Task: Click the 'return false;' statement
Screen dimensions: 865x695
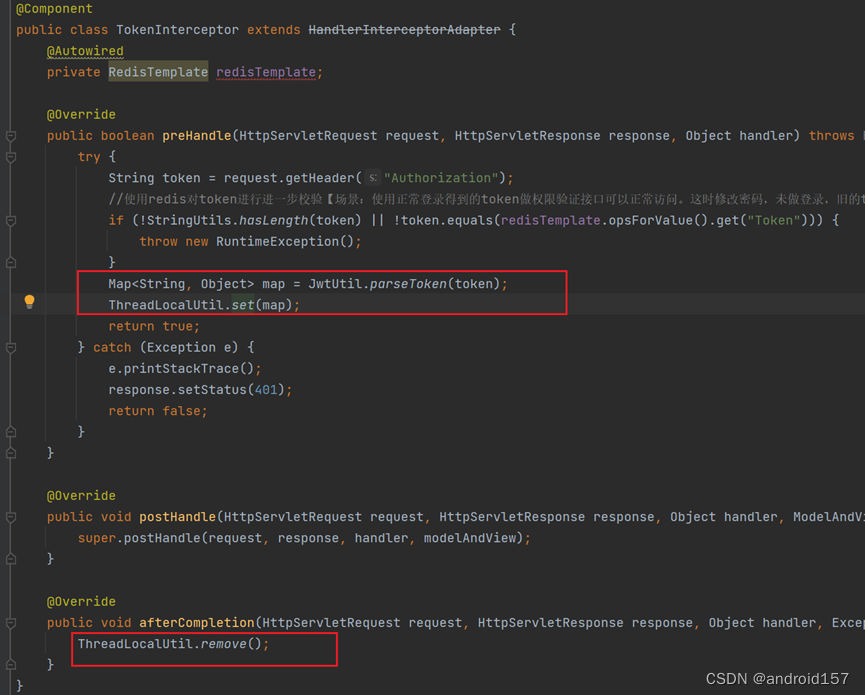Action: (158, 411)
